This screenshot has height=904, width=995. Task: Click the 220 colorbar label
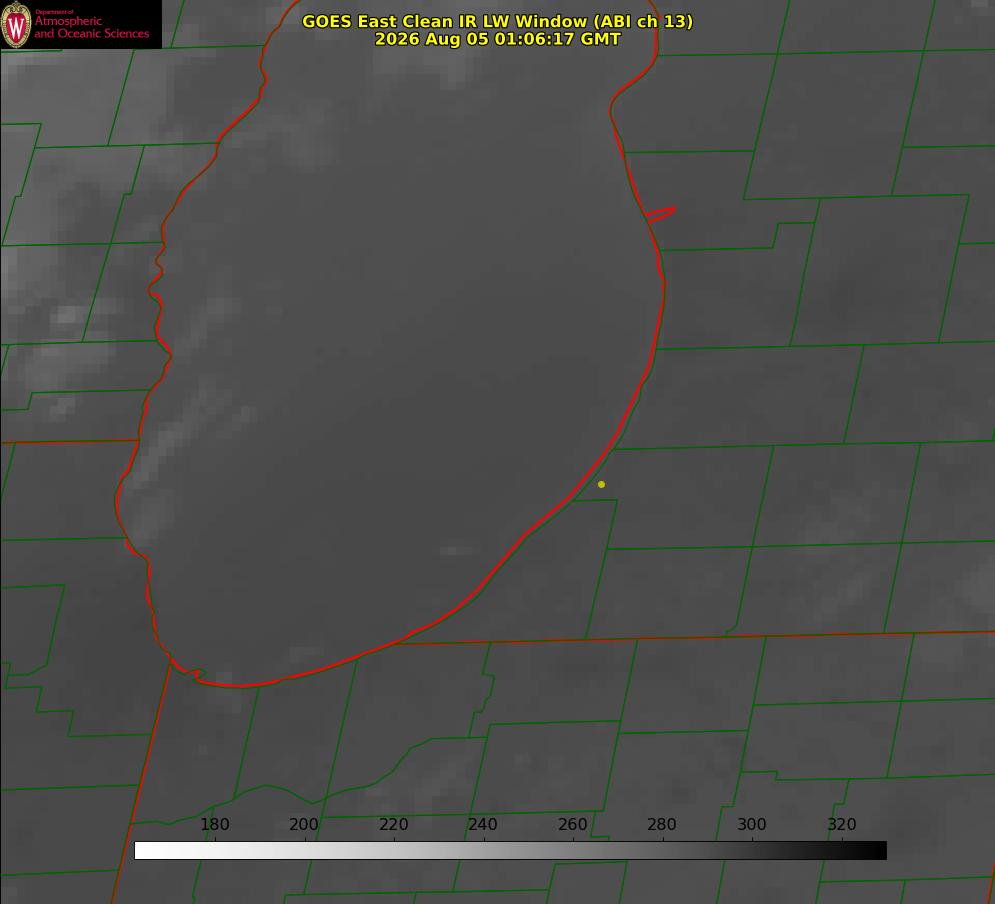tap(393, 824)
